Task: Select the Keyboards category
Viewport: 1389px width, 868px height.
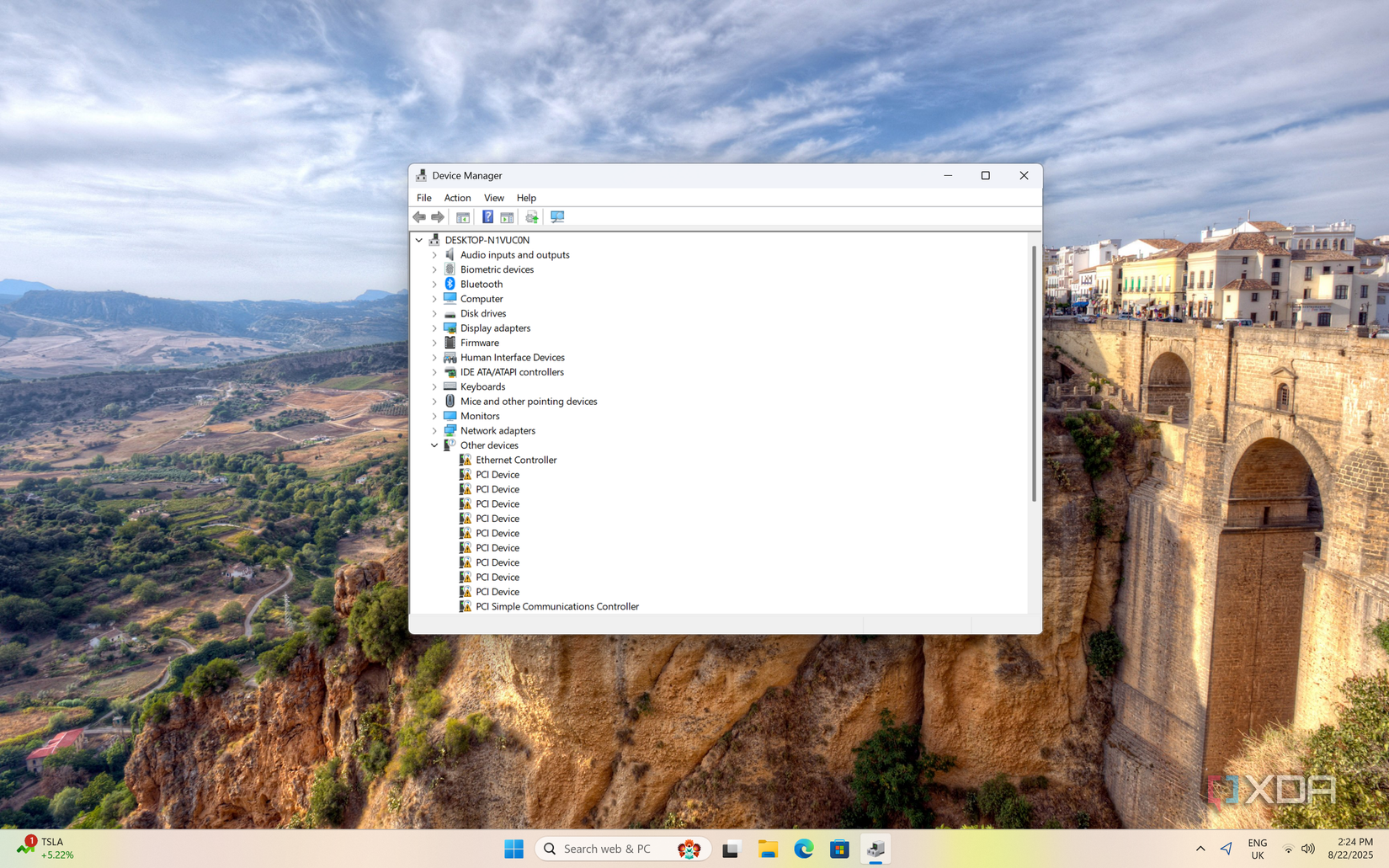Action: click(482, 386)
